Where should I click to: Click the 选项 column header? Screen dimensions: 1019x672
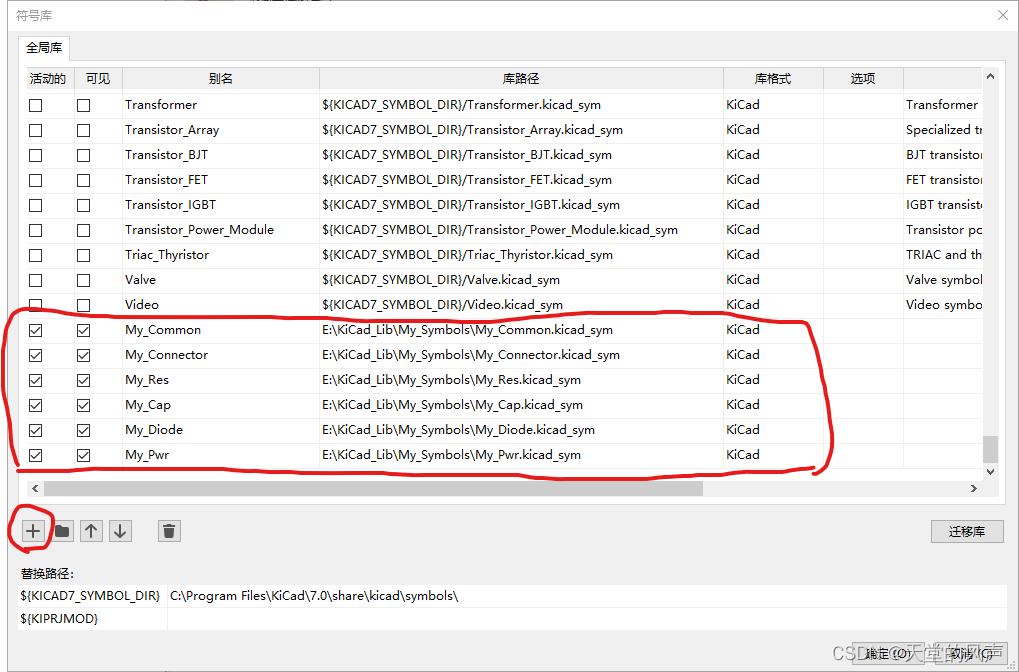(863, 79)
